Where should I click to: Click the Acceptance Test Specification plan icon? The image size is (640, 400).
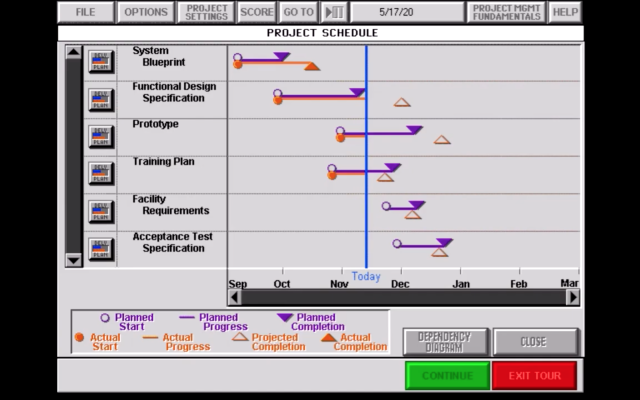pos(100,247)
